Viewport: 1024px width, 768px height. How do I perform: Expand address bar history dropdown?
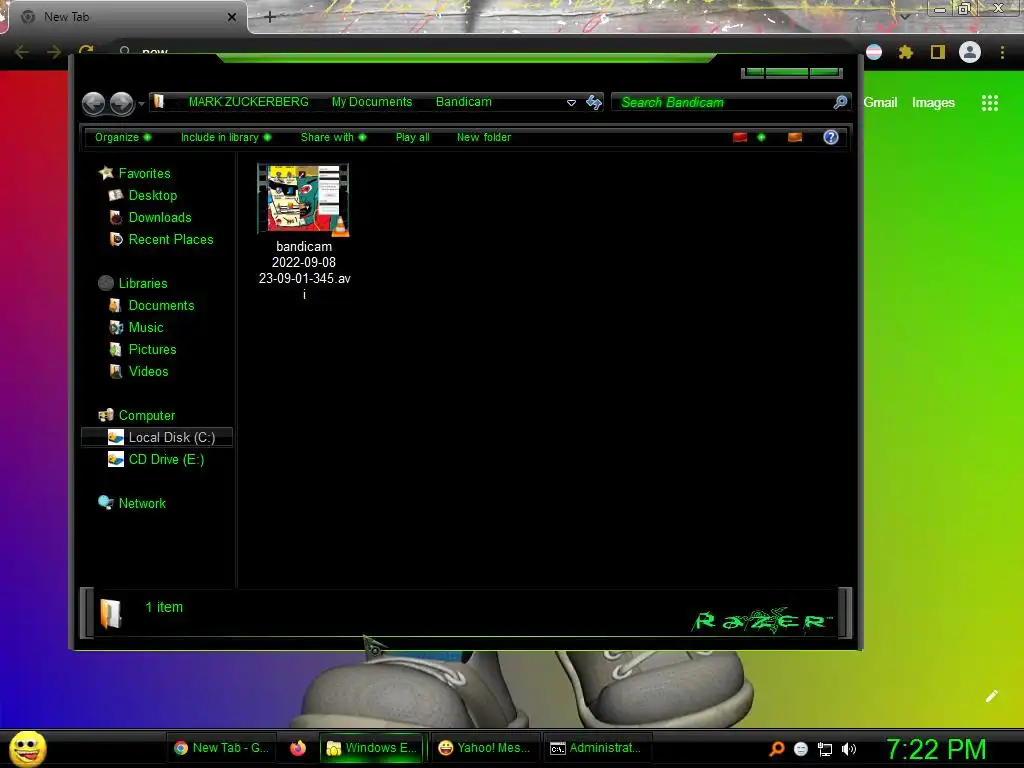(x=571, y=103)
